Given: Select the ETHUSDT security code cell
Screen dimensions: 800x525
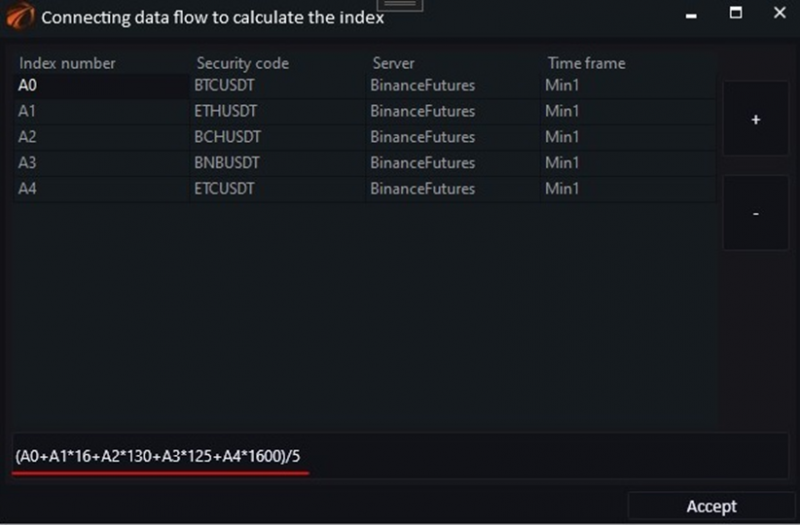Looking at the screenshot, I should 277,111.
